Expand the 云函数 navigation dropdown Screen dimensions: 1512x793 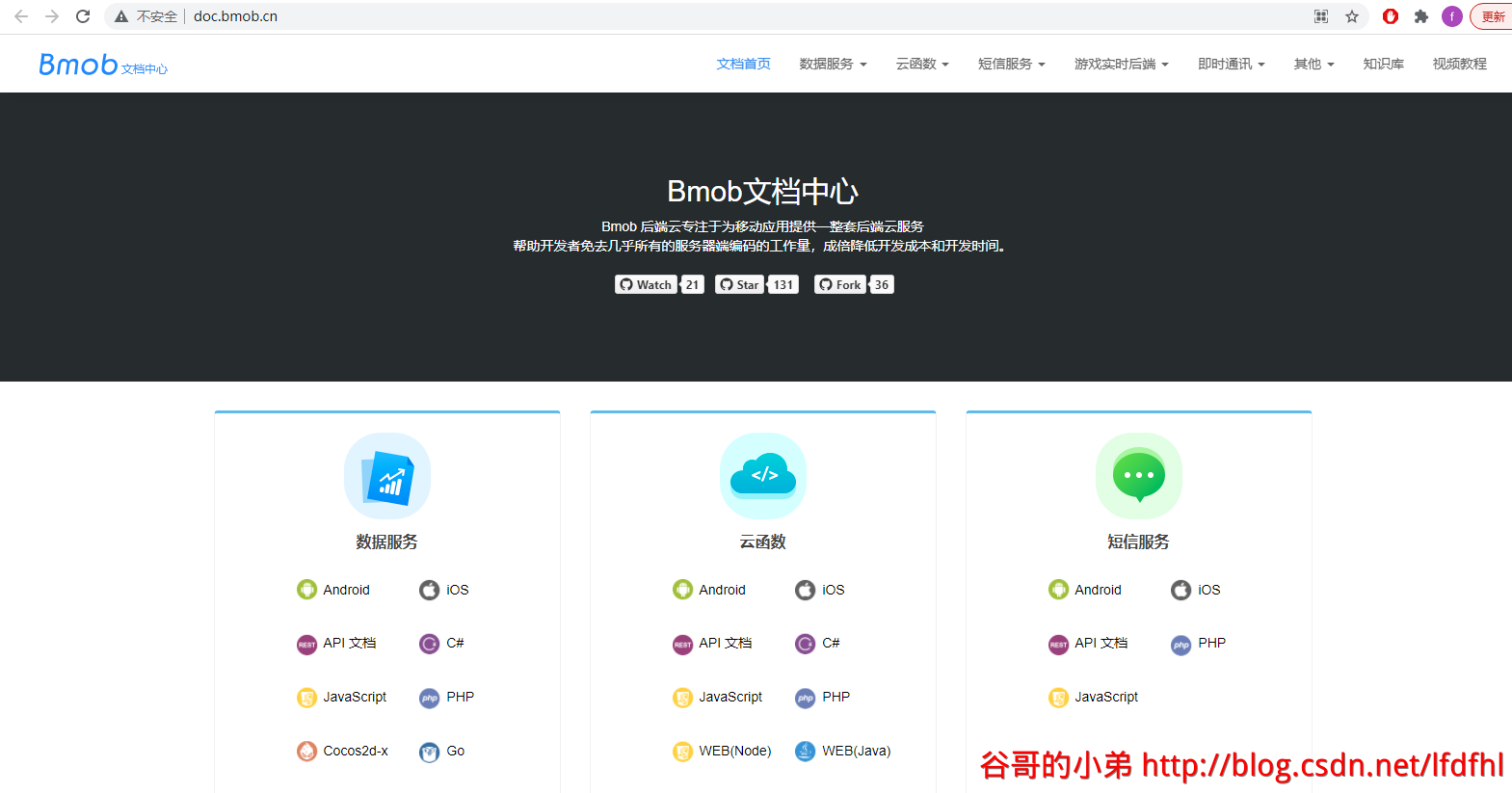pyautogui.click(x=922, y=64)
